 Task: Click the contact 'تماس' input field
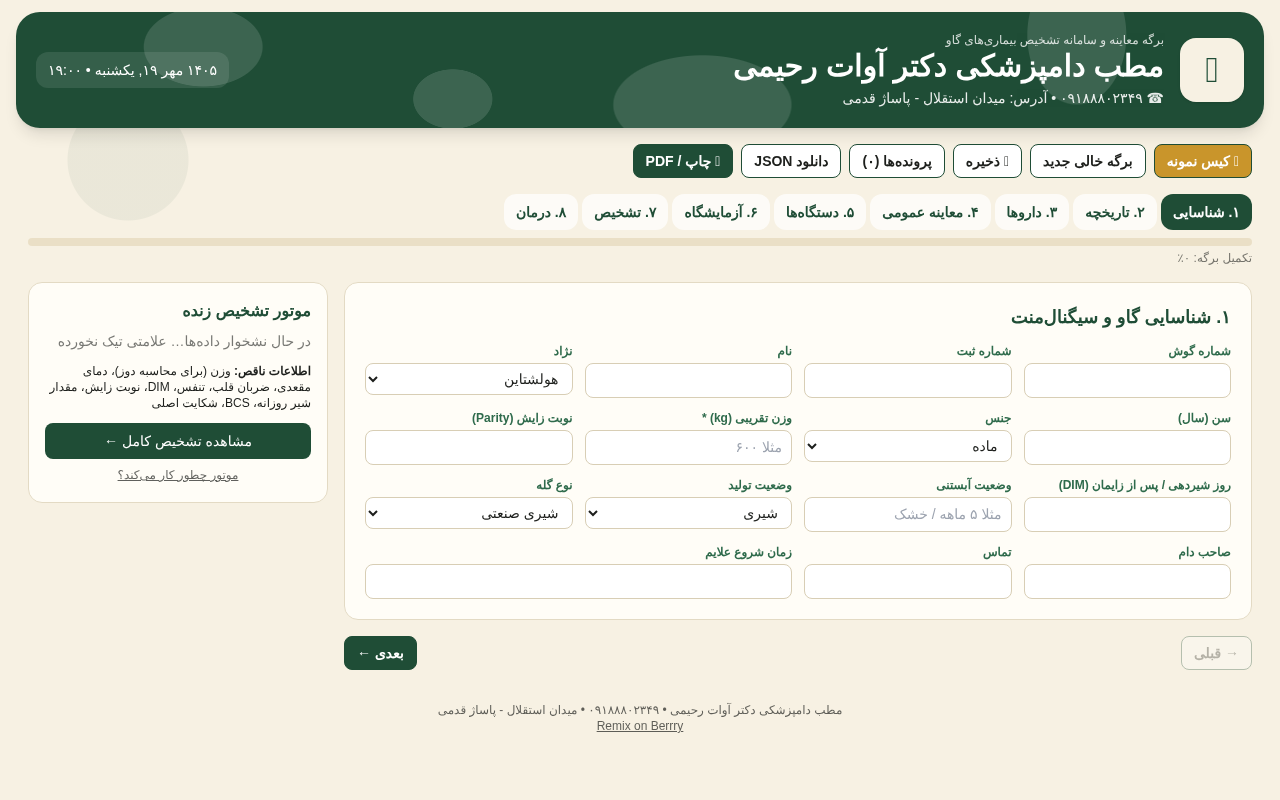(908, 581)
